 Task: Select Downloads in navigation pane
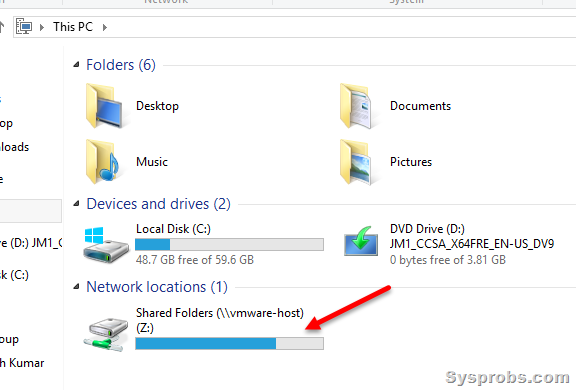14,147
